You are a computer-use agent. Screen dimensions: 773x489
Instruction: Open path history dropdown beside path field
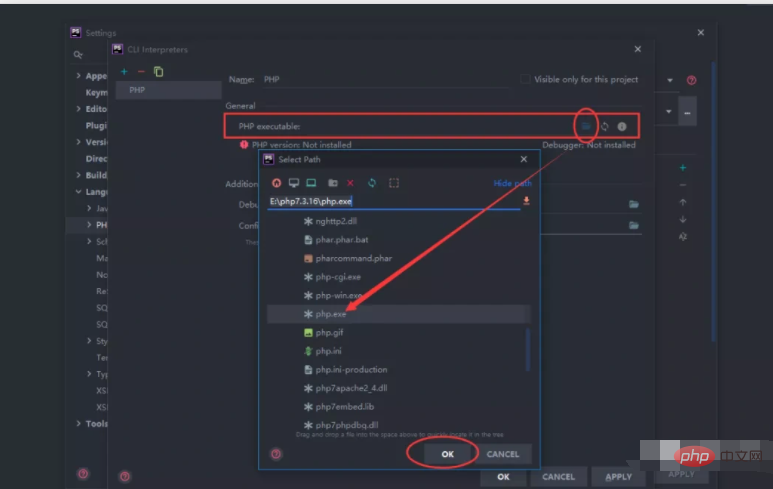coord(526,201)
